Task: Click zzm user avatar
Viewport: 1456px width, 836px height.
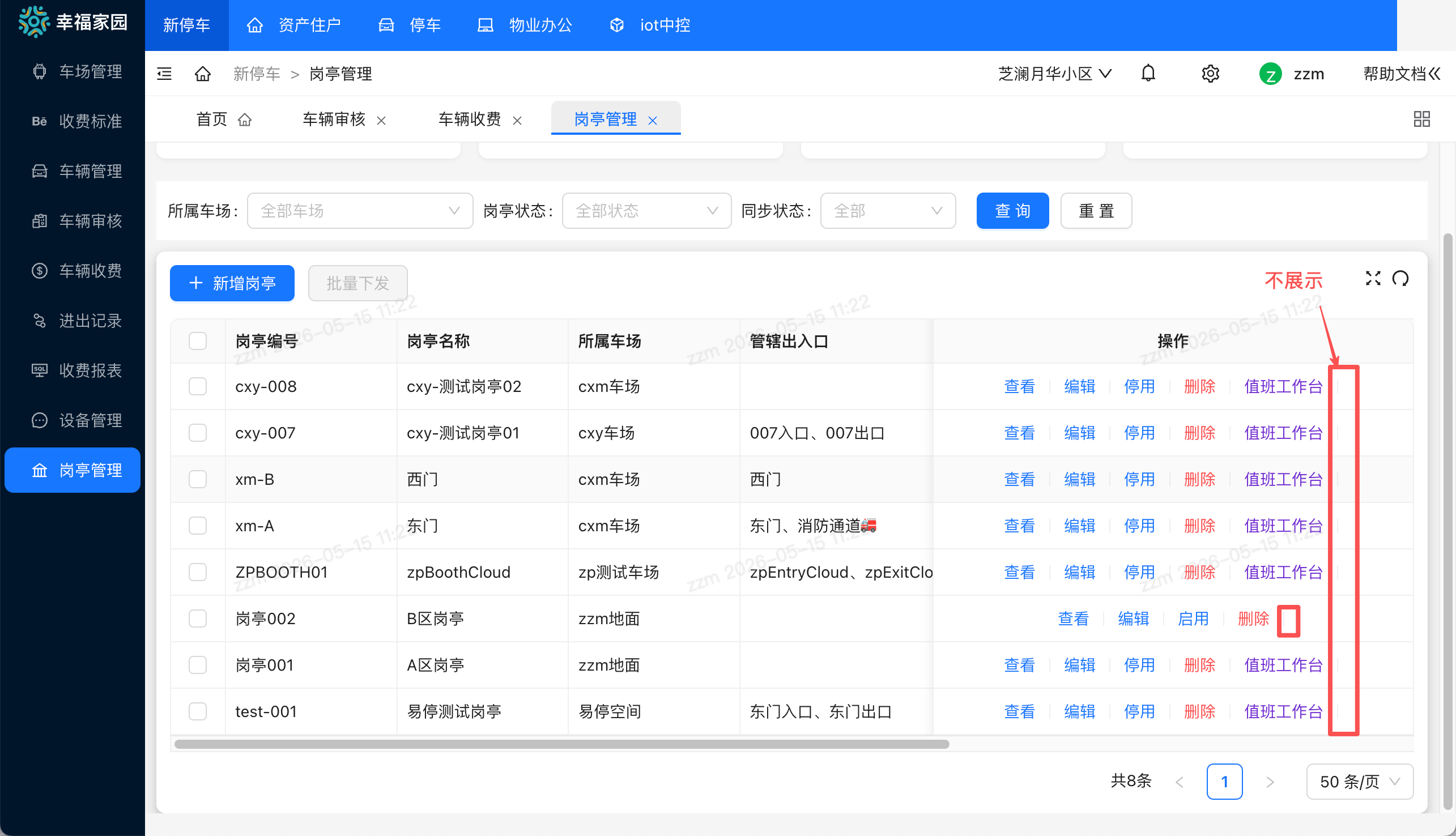Action: point(1270,74)
